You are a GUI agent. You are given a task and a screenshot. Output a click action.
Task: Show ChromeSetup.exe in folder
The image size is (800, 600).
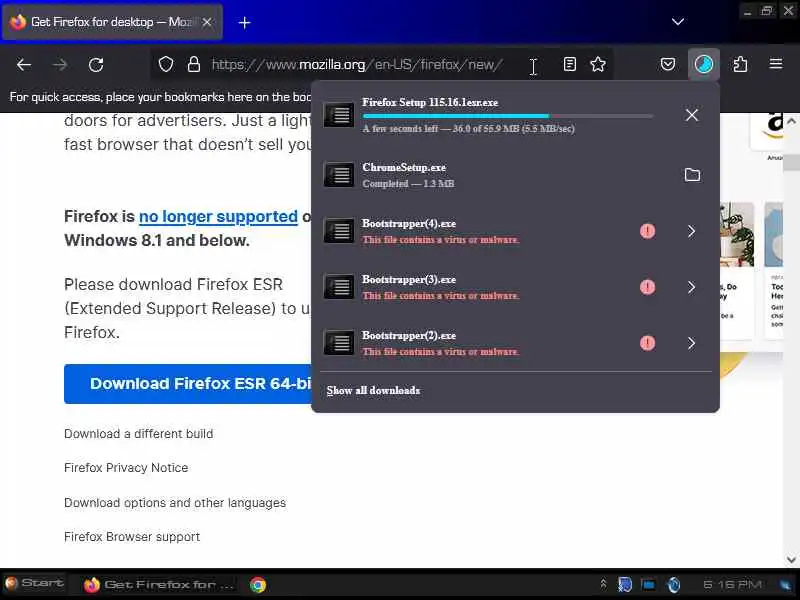point(692,175)
